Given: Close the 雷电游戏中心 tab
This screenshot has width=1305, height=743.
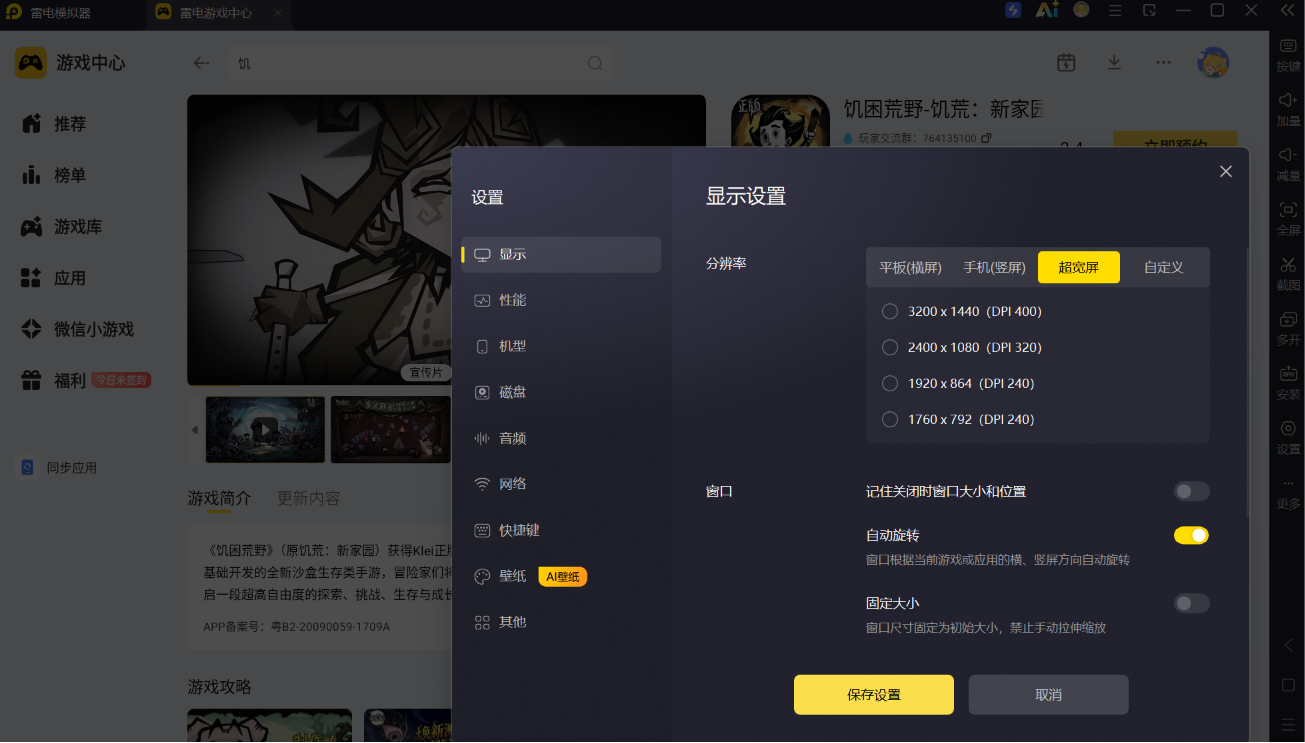Looking at the screenshot, I should [x=278, y=13].
